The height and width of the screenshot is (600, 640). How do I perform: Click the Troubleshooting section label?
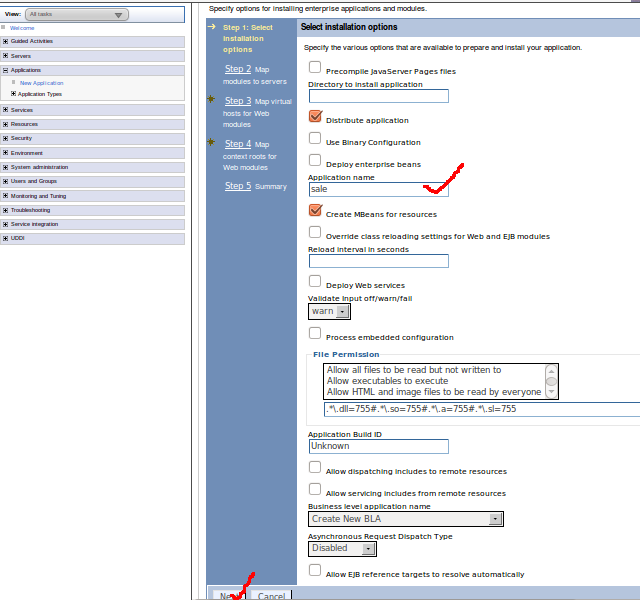(31, 210)
